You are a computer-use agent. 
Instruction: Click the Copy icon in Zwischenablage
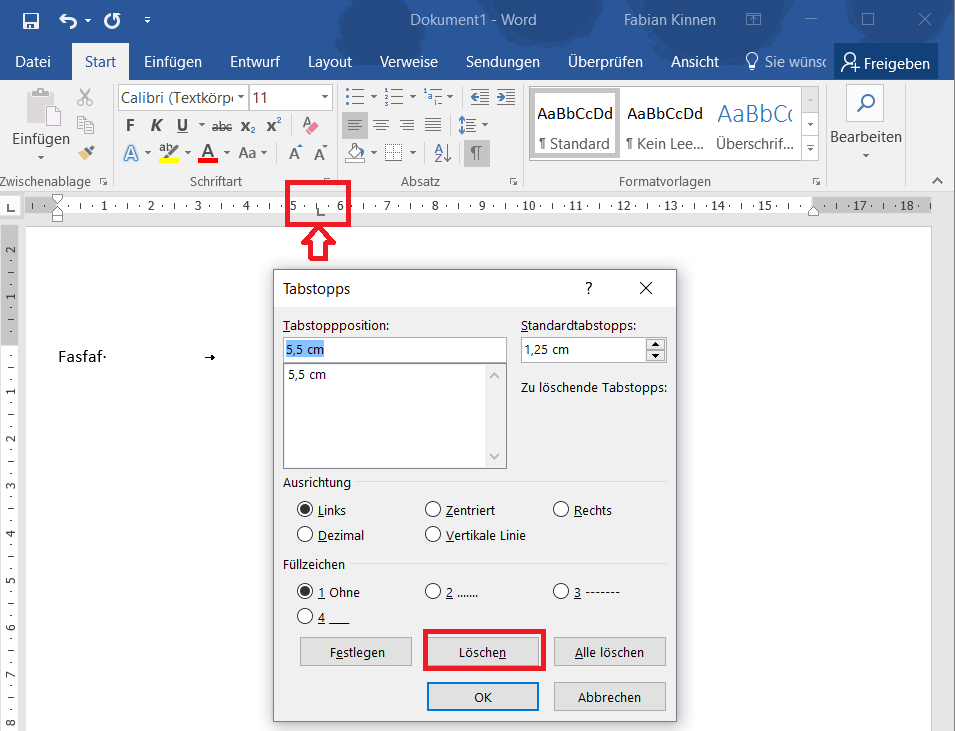85,125
